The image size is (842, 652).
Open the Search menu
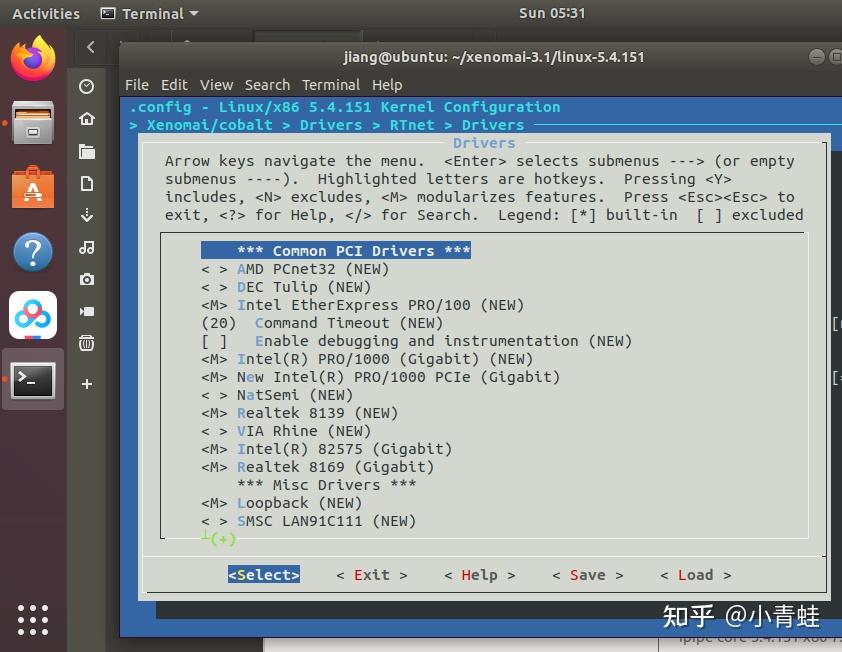point(267,85)
